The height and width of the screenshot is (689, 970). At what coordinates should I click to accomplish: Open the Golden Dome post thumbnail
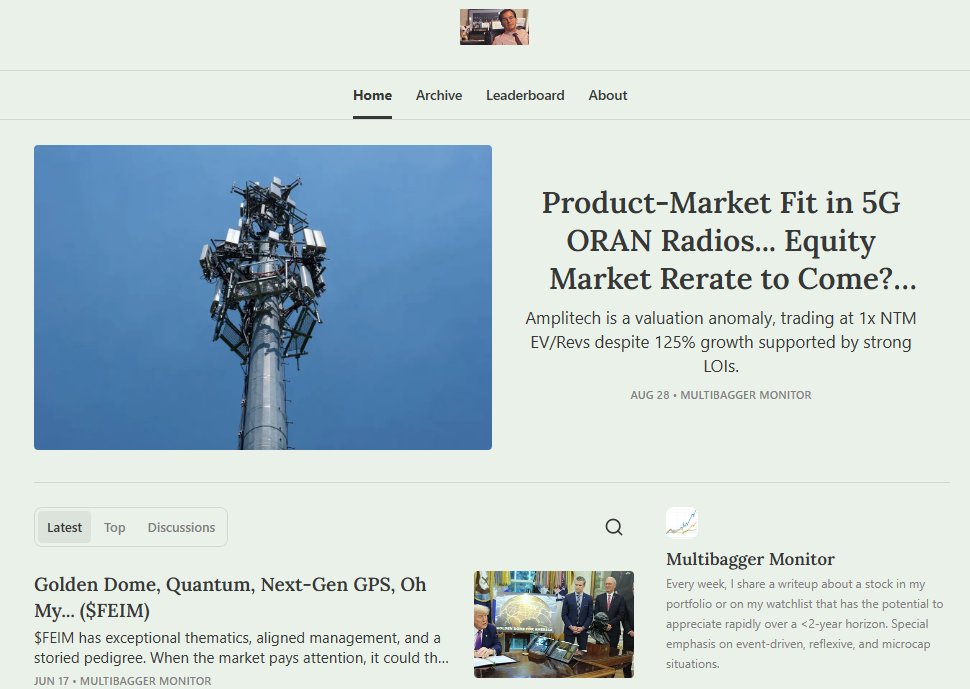[554, 625]
